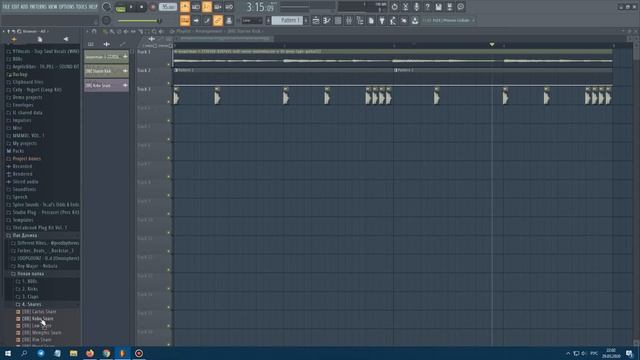Open the TOOLS menu
This screenshot has height=360, width=640.
81,7
